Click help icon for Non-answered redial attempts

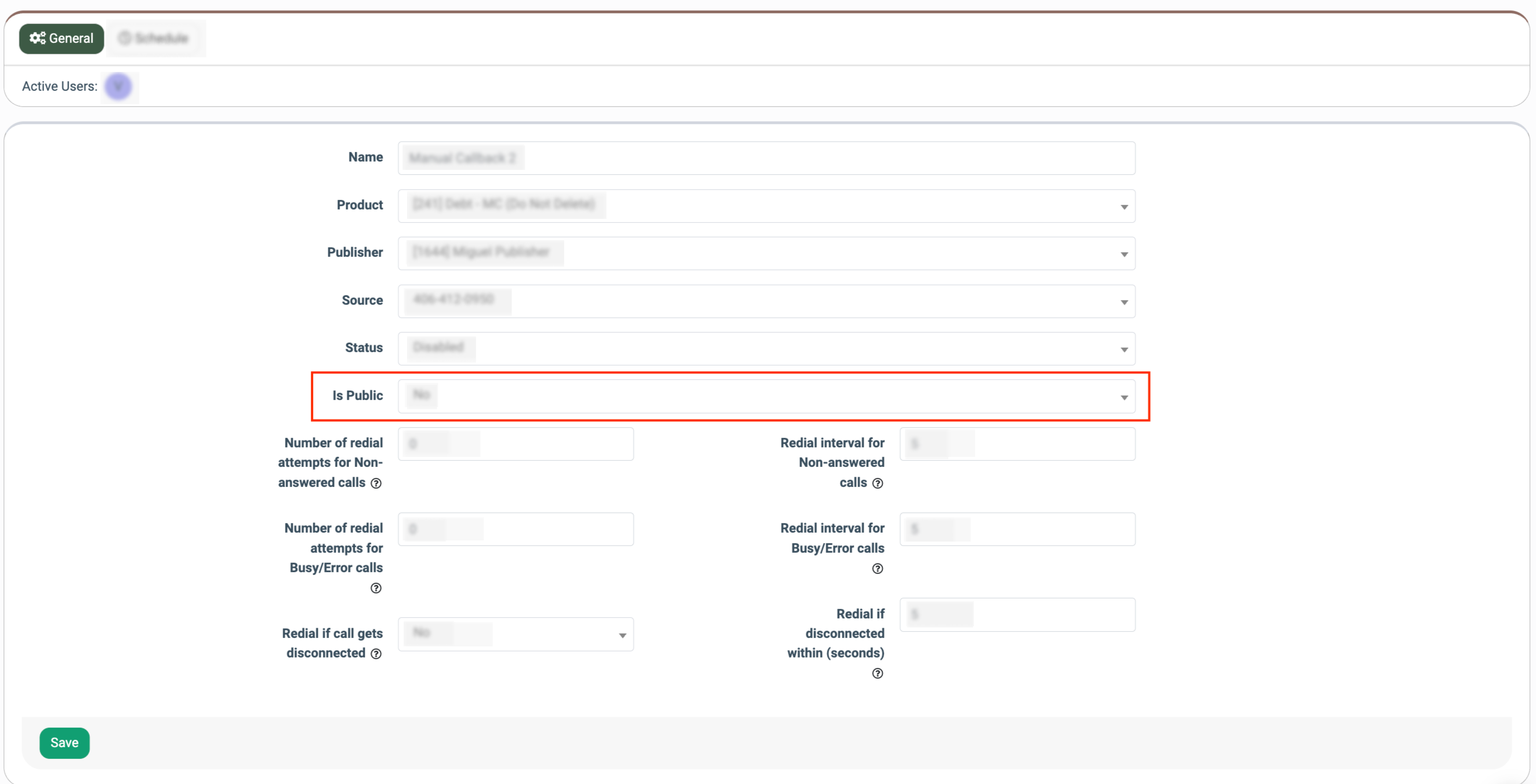(376, 483)
